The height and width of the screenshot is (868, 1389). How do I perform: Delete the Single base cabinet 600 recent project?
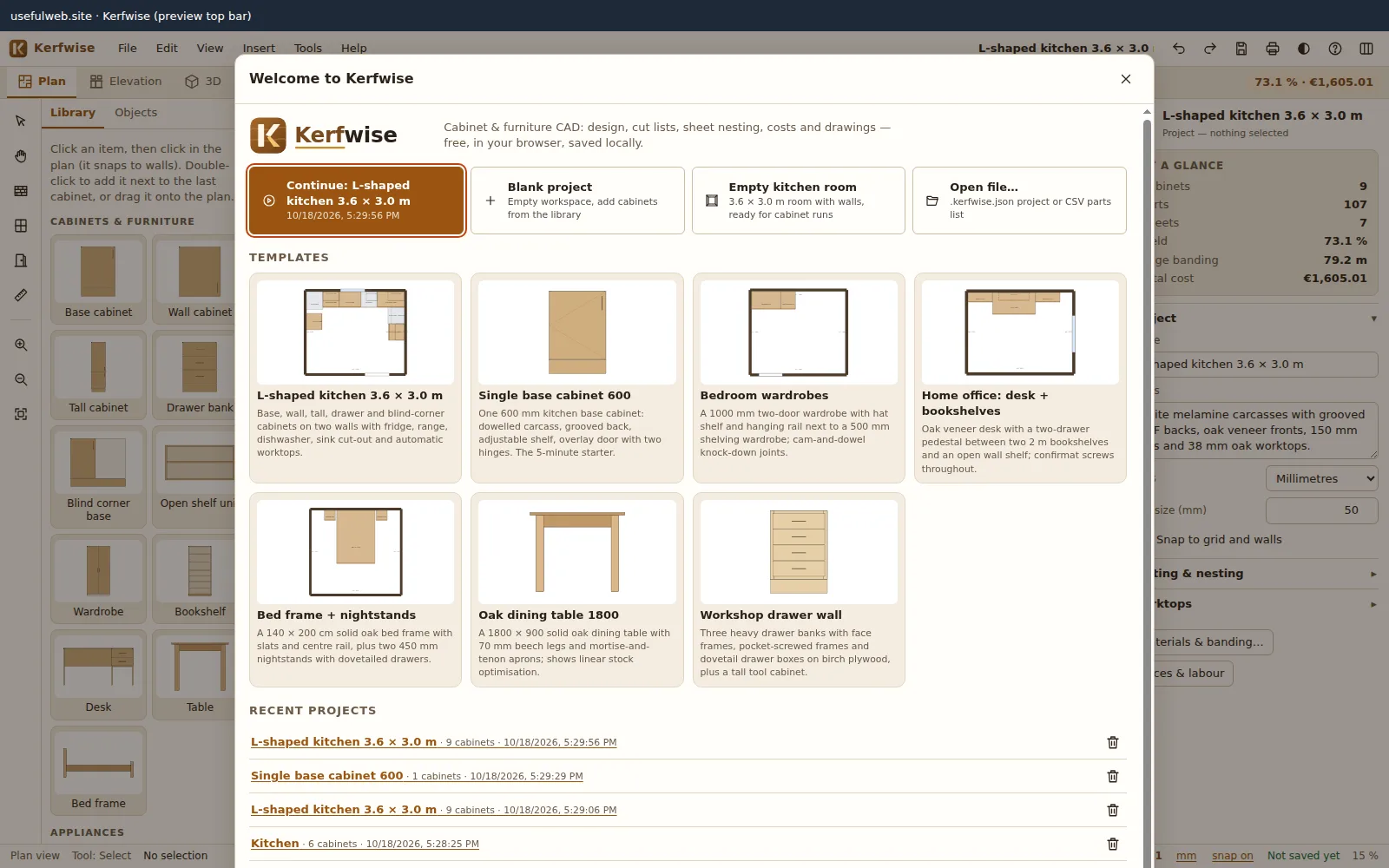[1113, 776]
